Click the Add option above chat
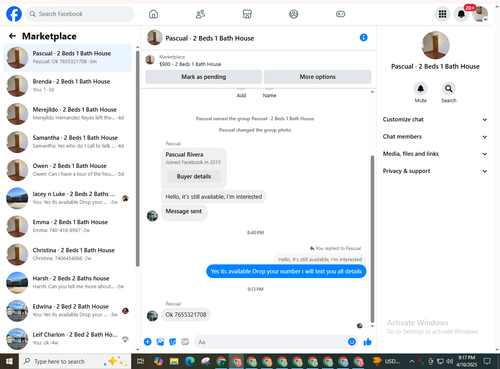Image resolution: width=500 pixels, height=369 pixels. [241, 95]
